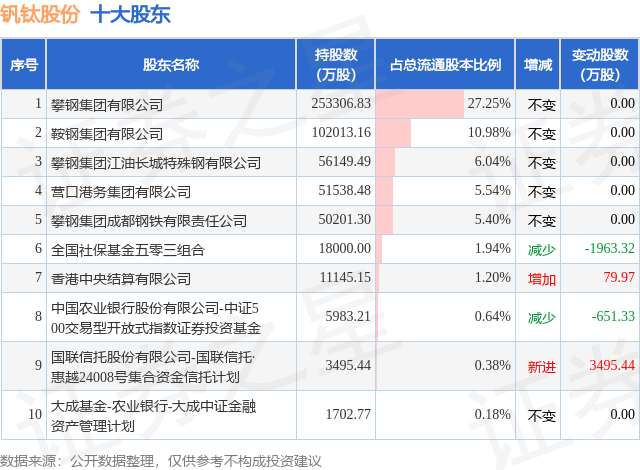Screen dimensions: 640x470
Task: Select the 5.54% ratio value
Action: pos(493,190)
